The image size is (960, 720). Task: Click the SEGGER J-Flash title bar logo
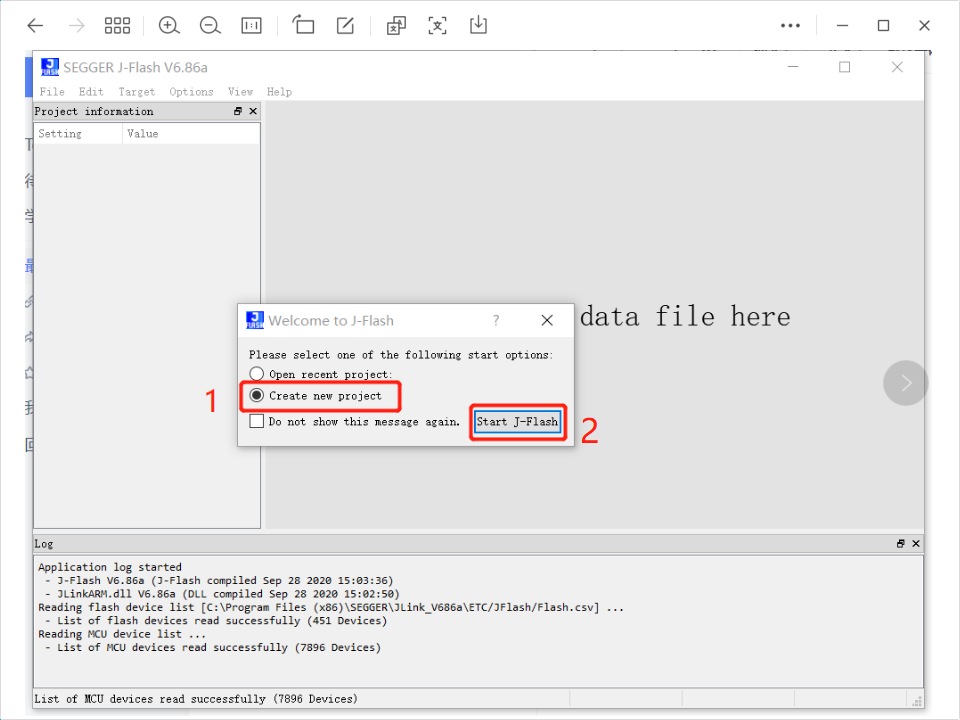click(50, 67)
